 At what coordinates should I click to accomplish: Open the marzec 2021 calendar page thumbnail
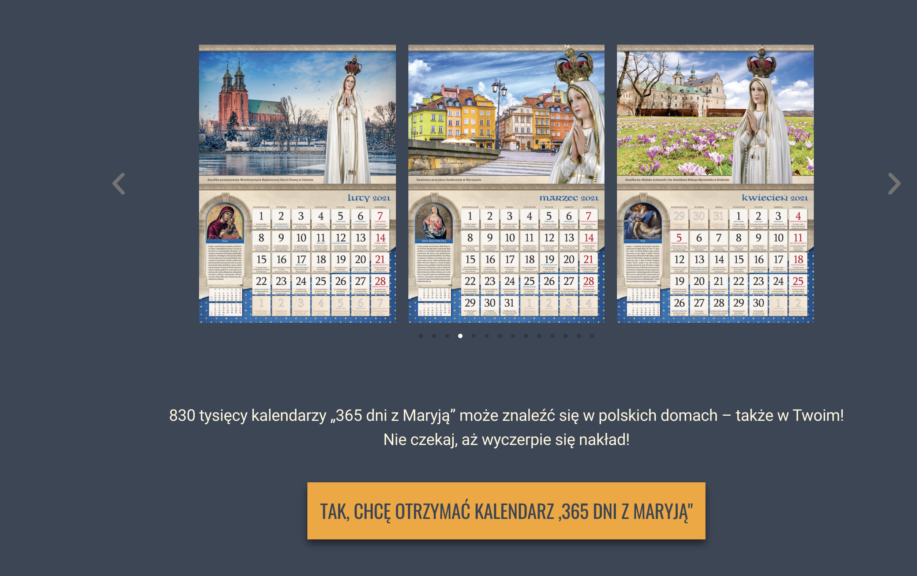(506, 183)
